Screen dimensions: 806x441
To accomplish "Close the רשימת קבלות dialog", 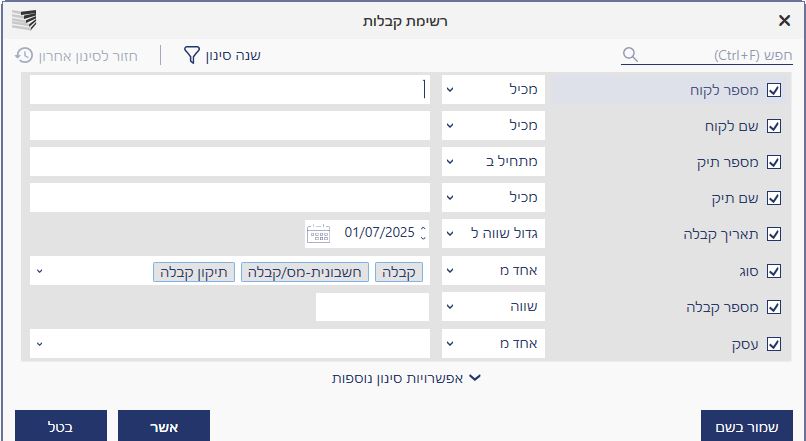I will coord(784,20).
